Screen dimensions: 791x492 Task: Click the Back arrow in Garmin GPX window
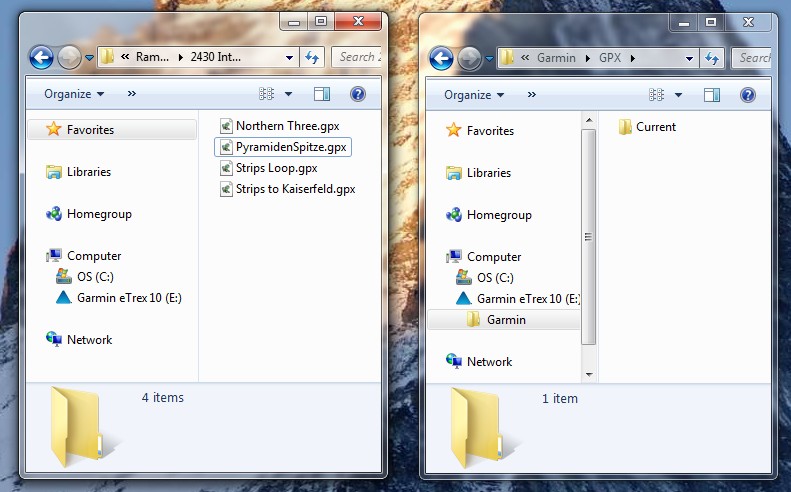[x=441, y=58]
